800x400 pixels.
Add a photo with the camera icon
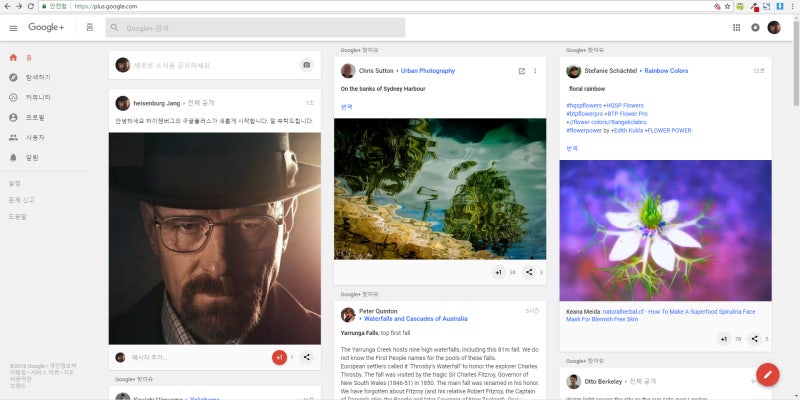pos(306,65)
